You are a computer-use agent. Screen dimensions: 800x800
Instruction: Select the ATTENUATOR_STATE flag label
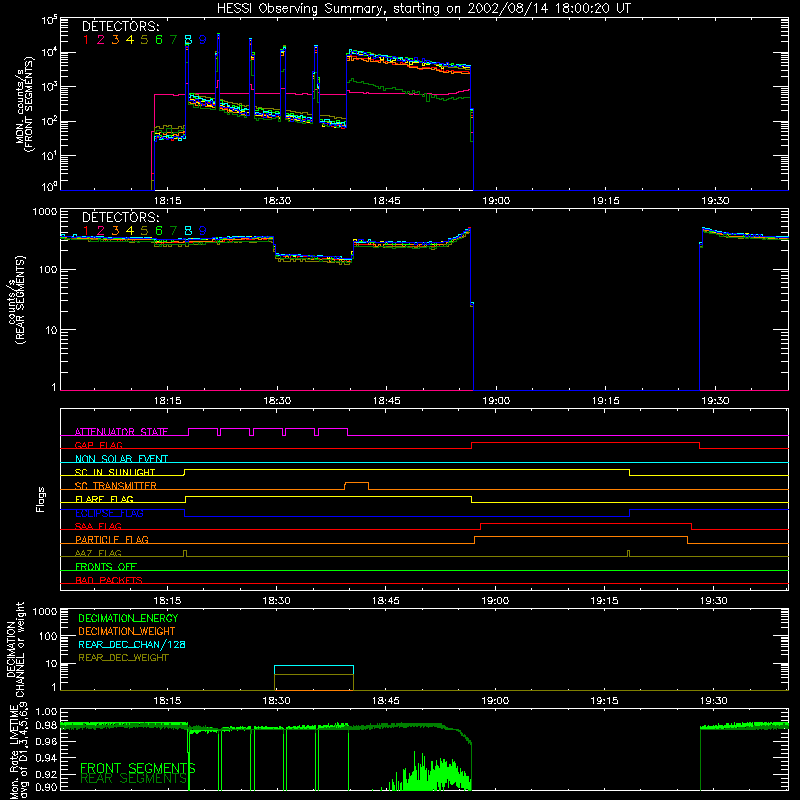121,432
